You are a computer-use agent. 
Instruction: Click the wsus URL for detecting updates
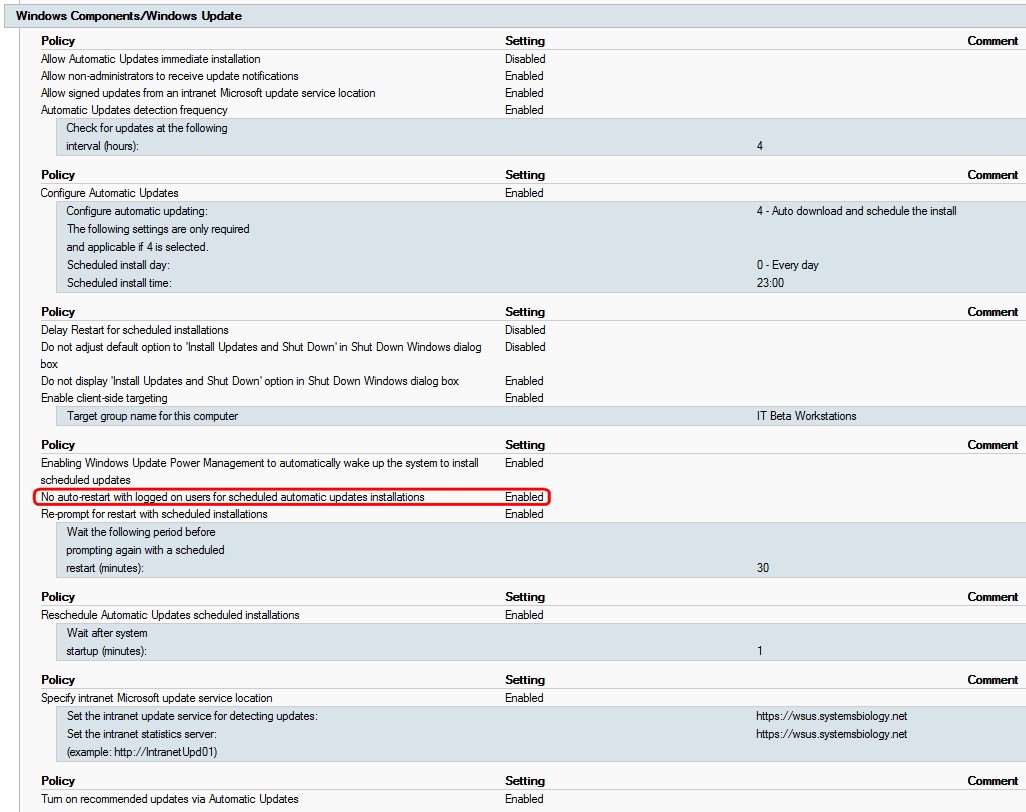click(x=832, y=716)
